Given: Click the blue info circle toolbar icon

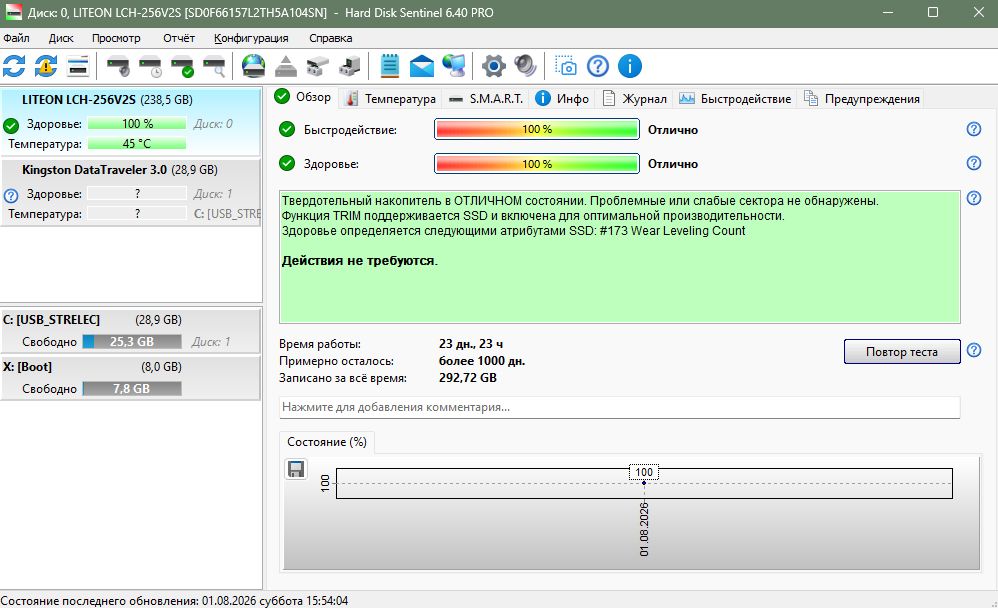Looking at the screenshot, I should [x=629, y=66].
